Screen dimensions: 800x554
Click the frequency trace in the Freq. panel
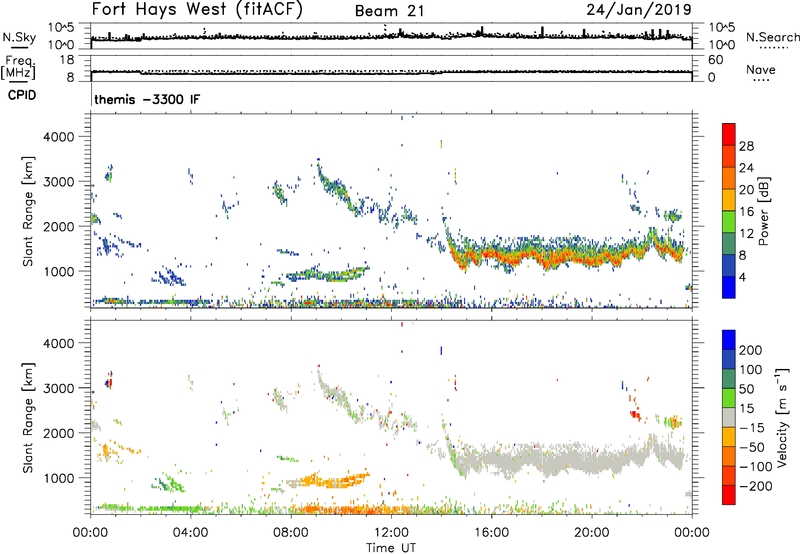(x=391, y=72)
